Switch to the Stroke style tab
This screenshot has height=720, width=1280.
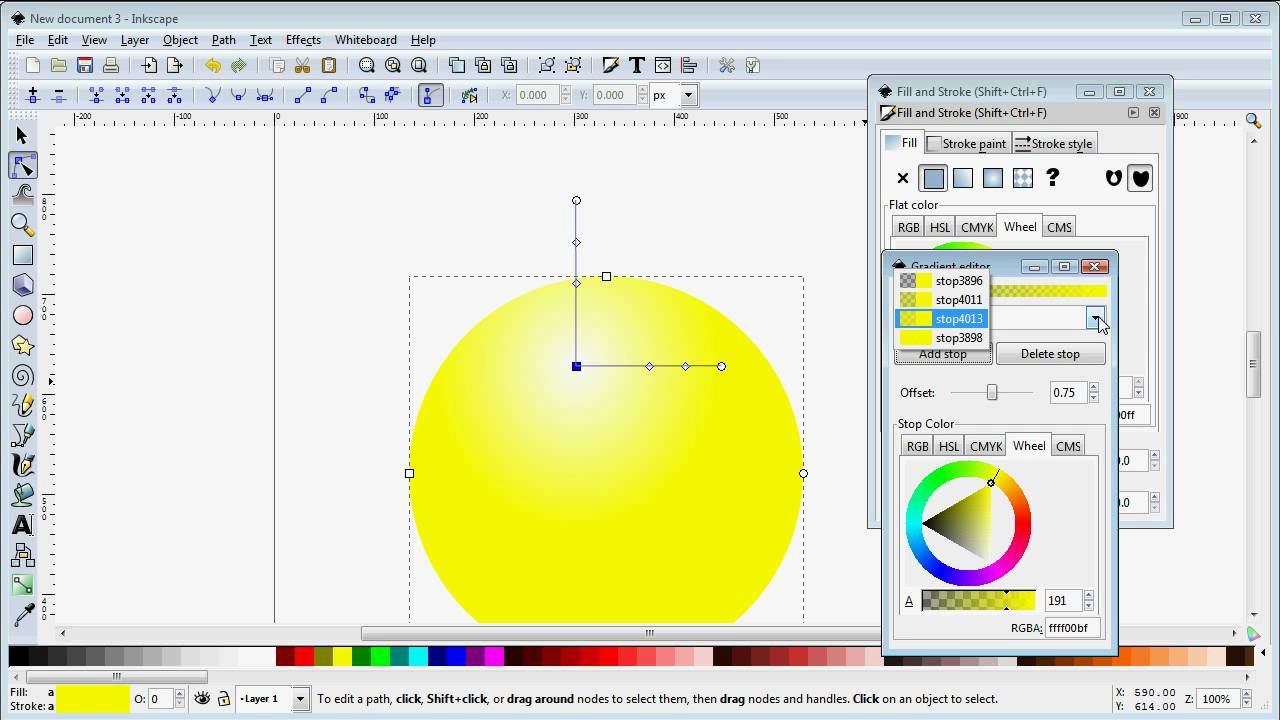click(1054, 143)
